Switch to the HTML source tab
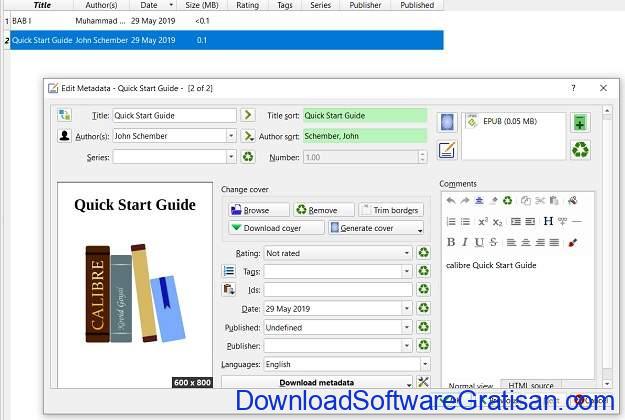Viewport: 625px width, 420px height. 531,385
